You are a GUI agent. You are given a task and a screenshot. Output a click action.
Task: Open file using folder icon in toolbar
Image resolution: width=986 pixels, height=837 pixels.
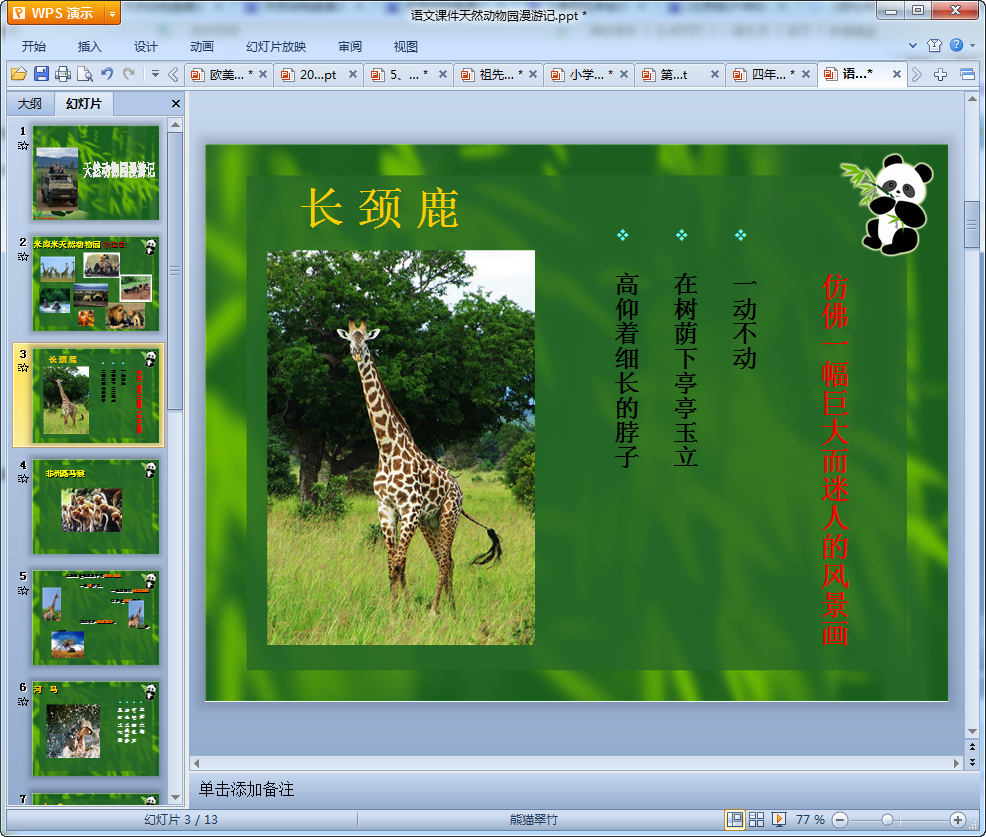pyautogui.click(x=19, y=74)
